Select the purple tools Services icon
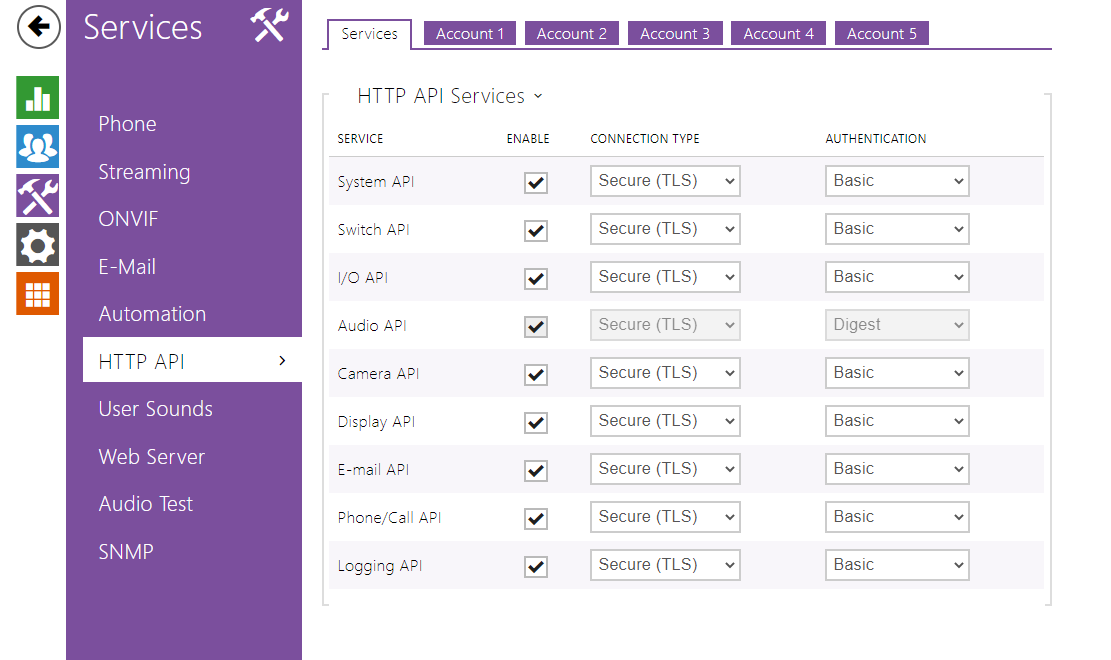 pos(38,196)
